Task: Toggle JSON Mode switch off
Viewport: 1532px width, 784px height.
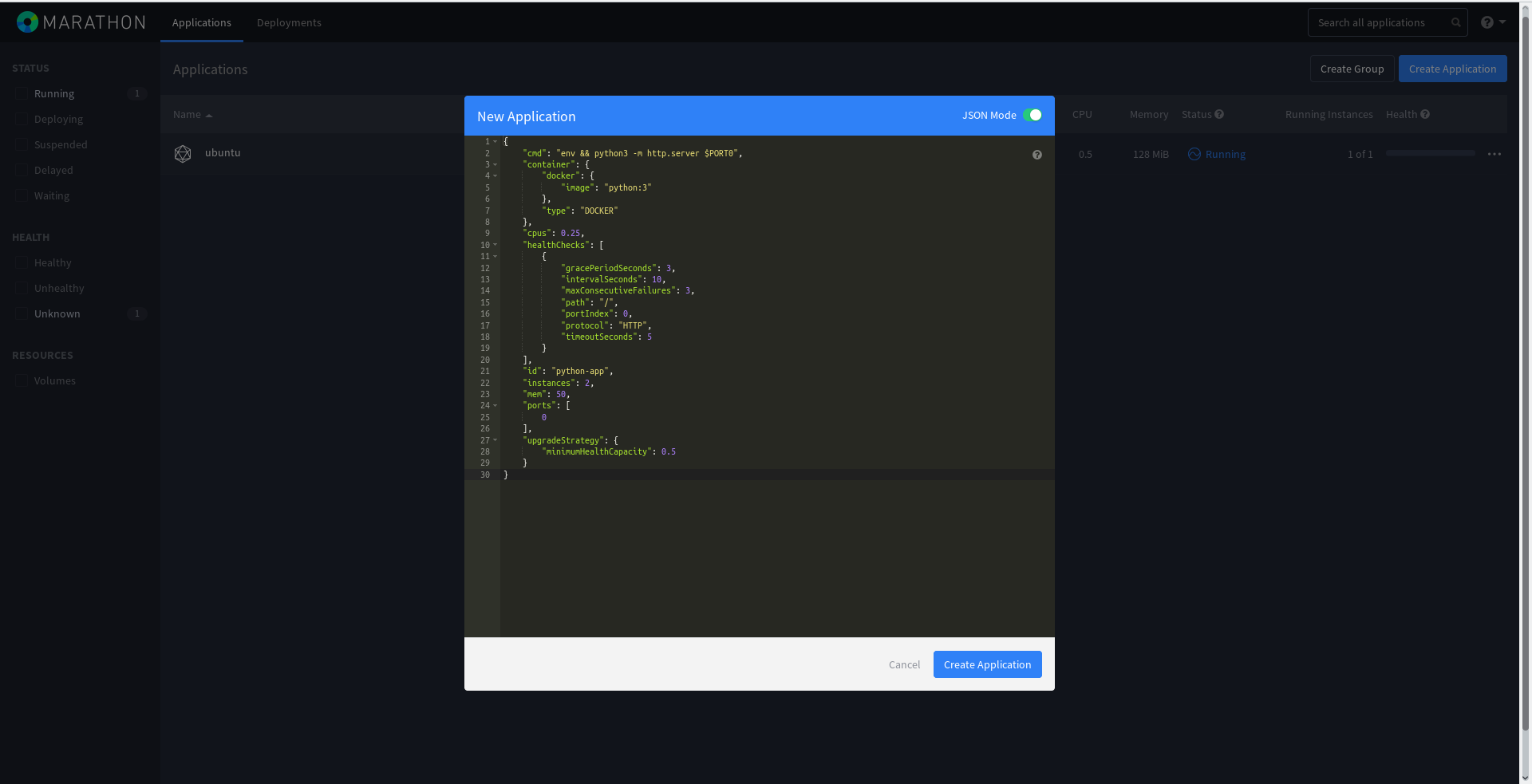Action: point(1033,115)
